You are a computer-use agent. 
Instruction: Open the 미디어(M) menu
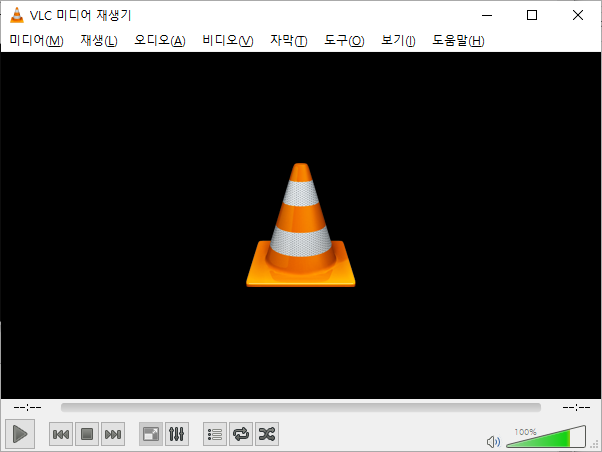[x=36, y=40]
